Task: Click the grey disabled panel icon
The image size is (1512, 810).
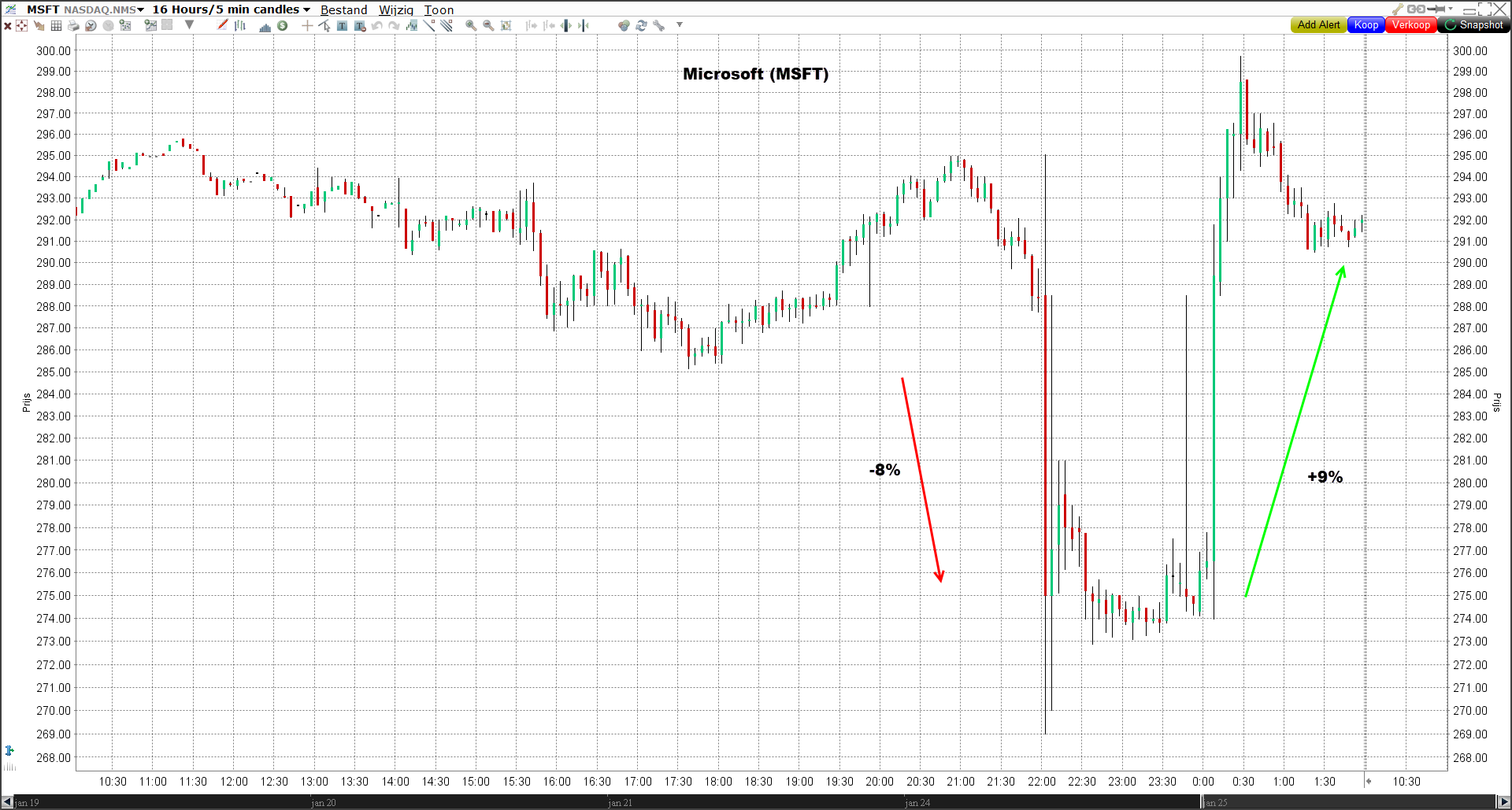Action: pos(167,24)
